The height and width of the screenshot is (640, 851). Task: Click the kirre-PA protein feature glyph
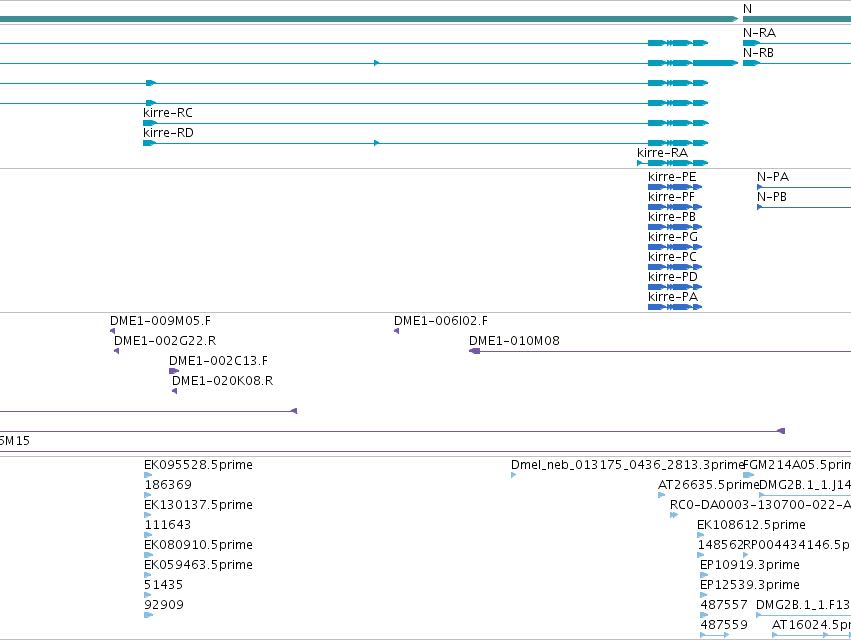pos(675,307)
